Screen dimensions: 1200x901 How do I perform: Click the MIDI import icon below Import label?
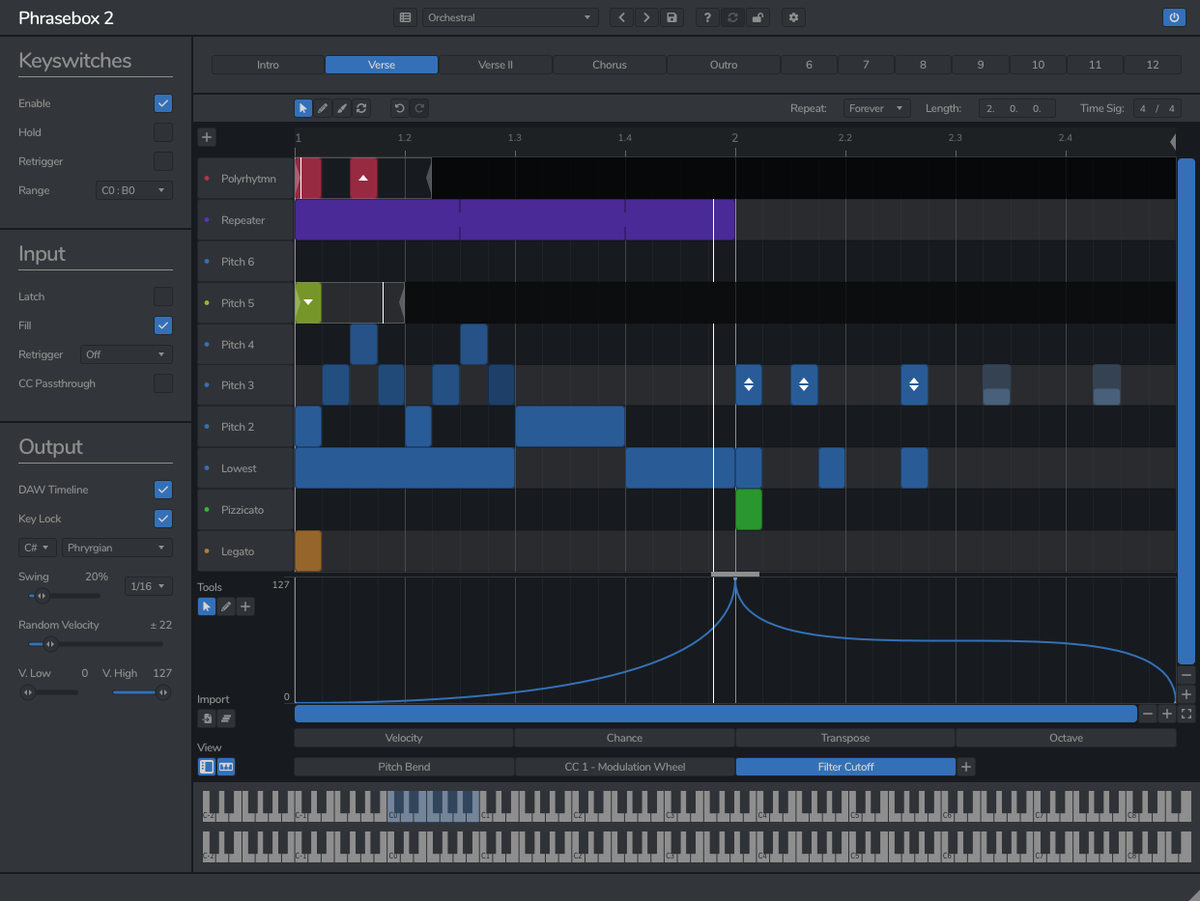coord(207,718)
